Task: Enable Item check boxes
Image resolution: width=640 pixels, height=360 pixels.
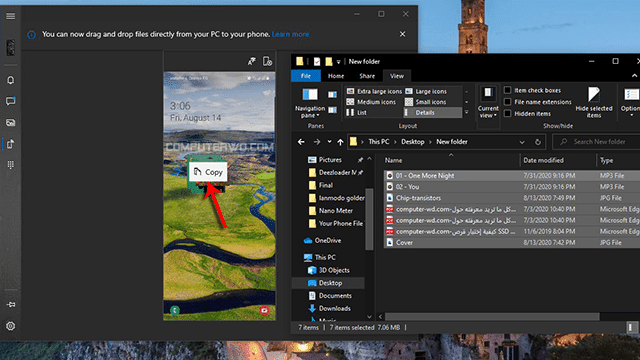Action: pyautogui.click(x=507, y=90)
